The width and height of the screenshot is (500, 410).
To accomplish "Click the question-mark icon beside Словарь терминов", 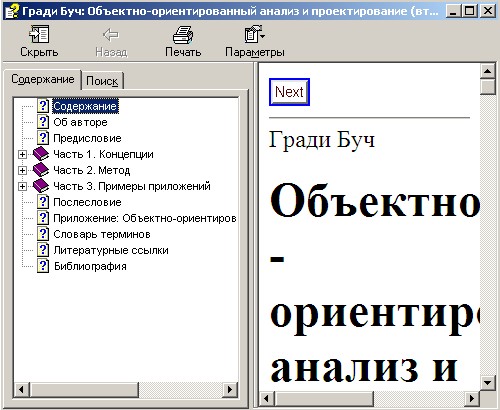I will coord(43,234).
